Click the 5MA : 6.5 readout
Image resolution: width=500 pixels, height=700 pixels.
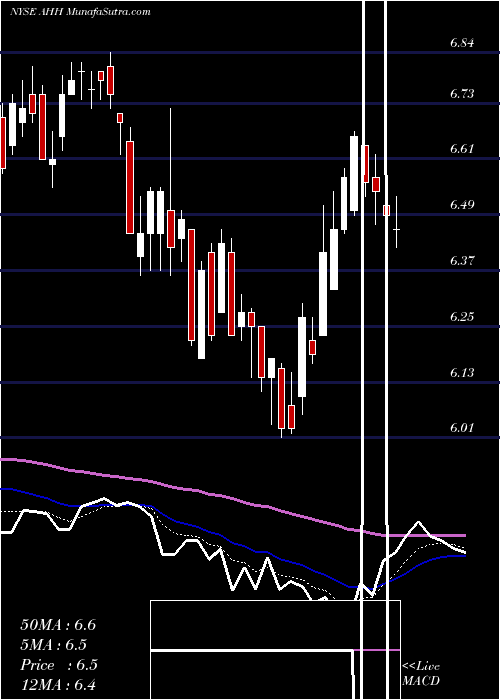click(54, 645)
